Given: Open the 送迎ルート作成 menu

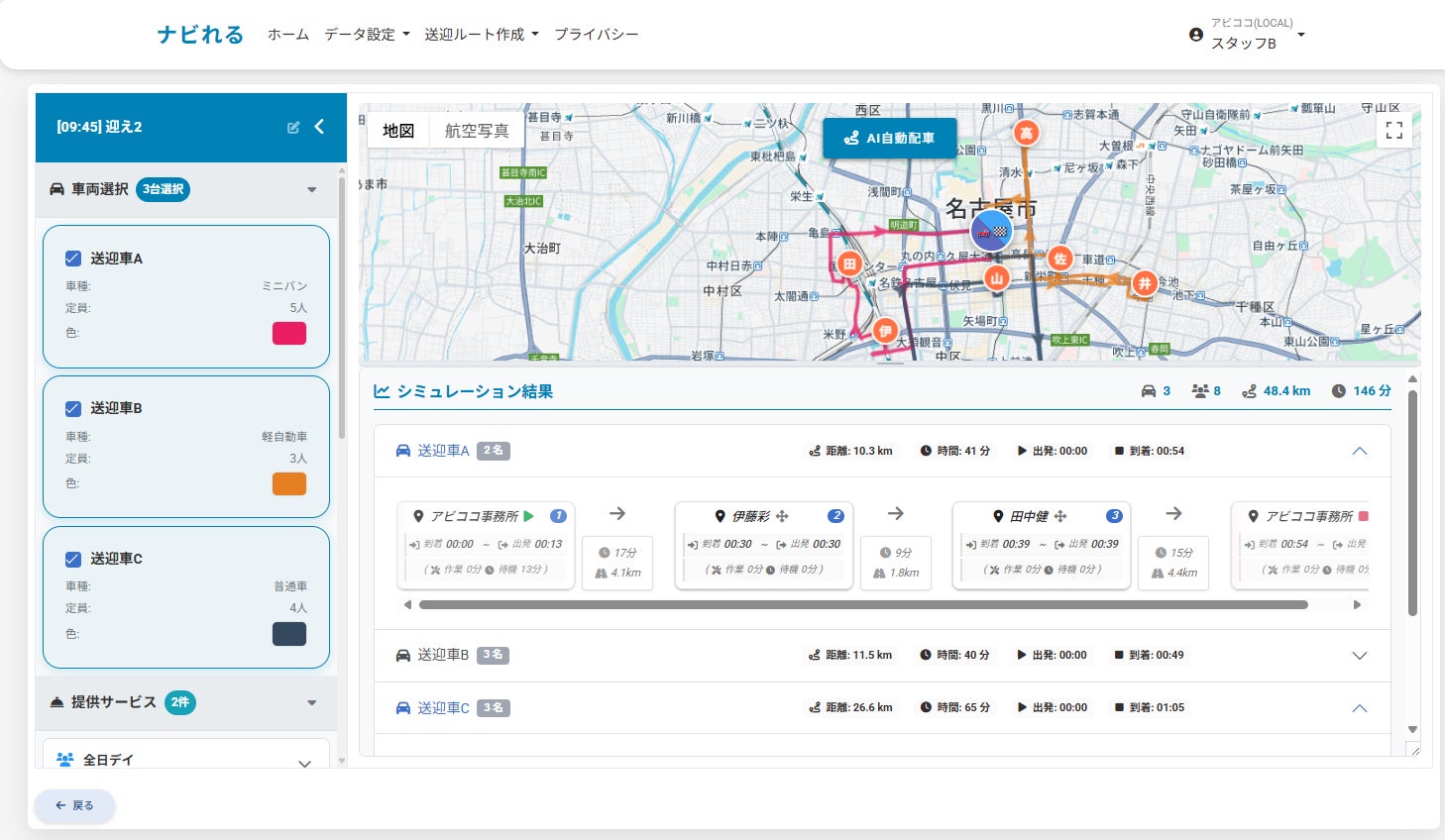Looking at the screenshot, I should [x=481, y=35].
